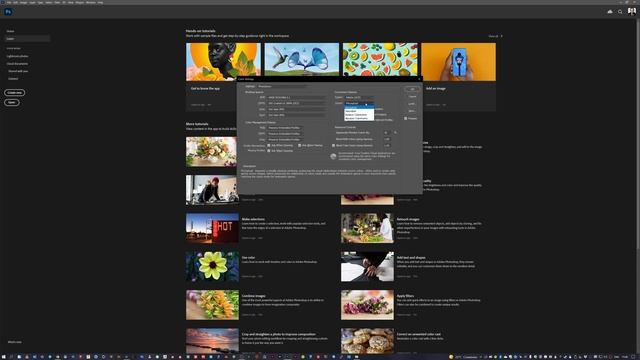The width and height of the screenshot is (640, 360).
Task: Collapse the open Intent dropdown field
Action: tap(359, 104)
